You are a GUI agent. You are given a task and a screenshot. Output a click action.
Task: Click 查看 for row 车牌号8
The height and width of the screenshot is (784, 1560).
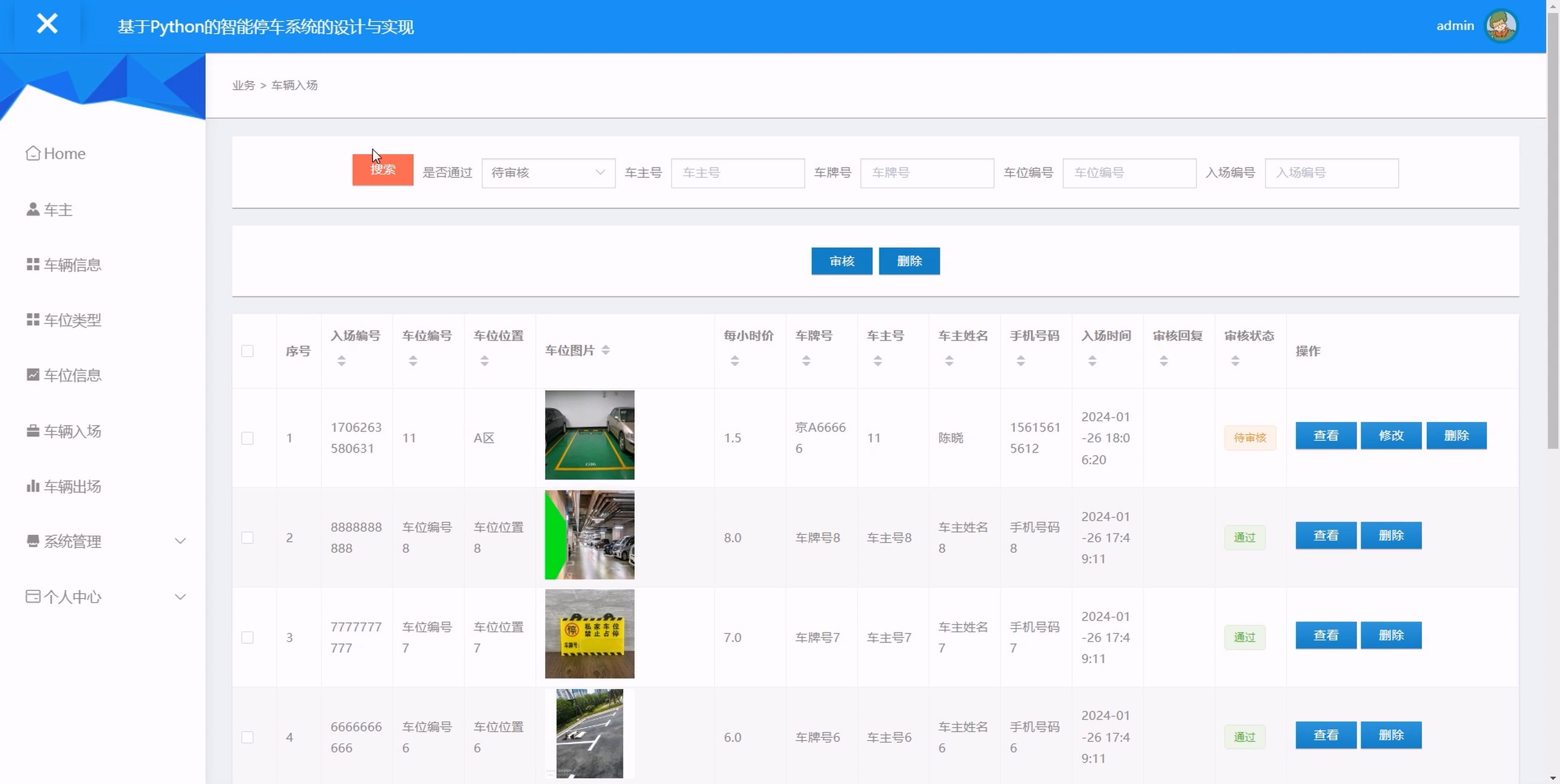1326,535
